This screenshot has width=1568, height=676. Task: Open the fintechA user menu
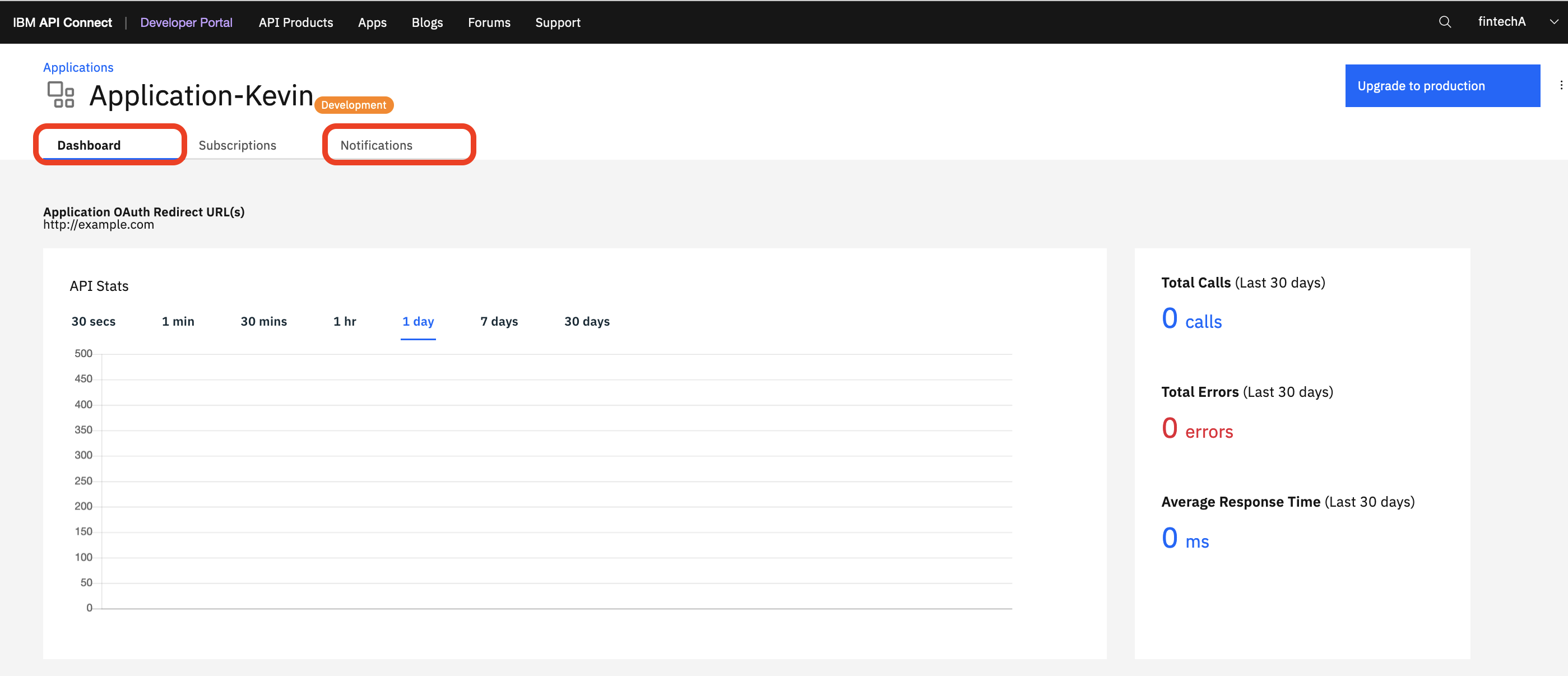tap(1501, 22)
